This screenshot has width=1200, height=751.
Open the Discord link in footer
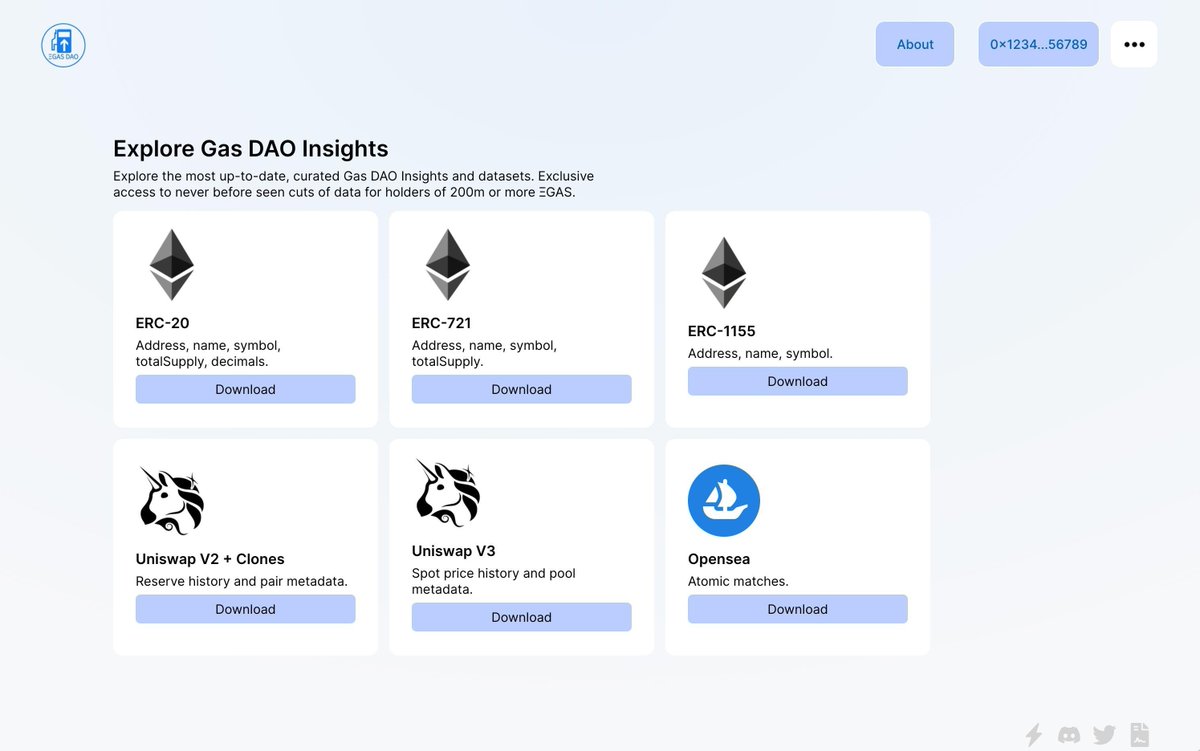point(1069,735)
